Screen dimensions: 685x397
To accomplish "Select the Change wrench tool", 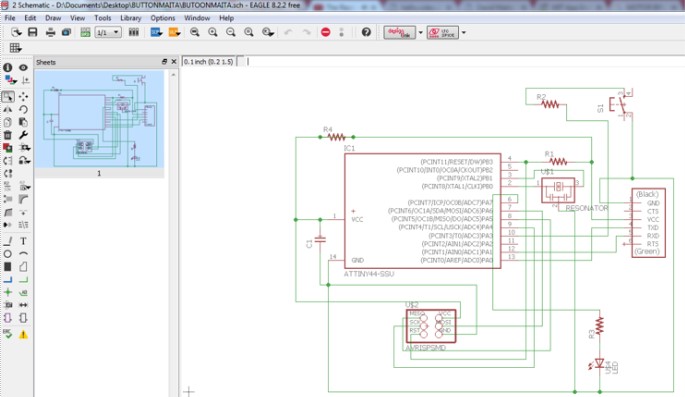I will tap(24, 135).
